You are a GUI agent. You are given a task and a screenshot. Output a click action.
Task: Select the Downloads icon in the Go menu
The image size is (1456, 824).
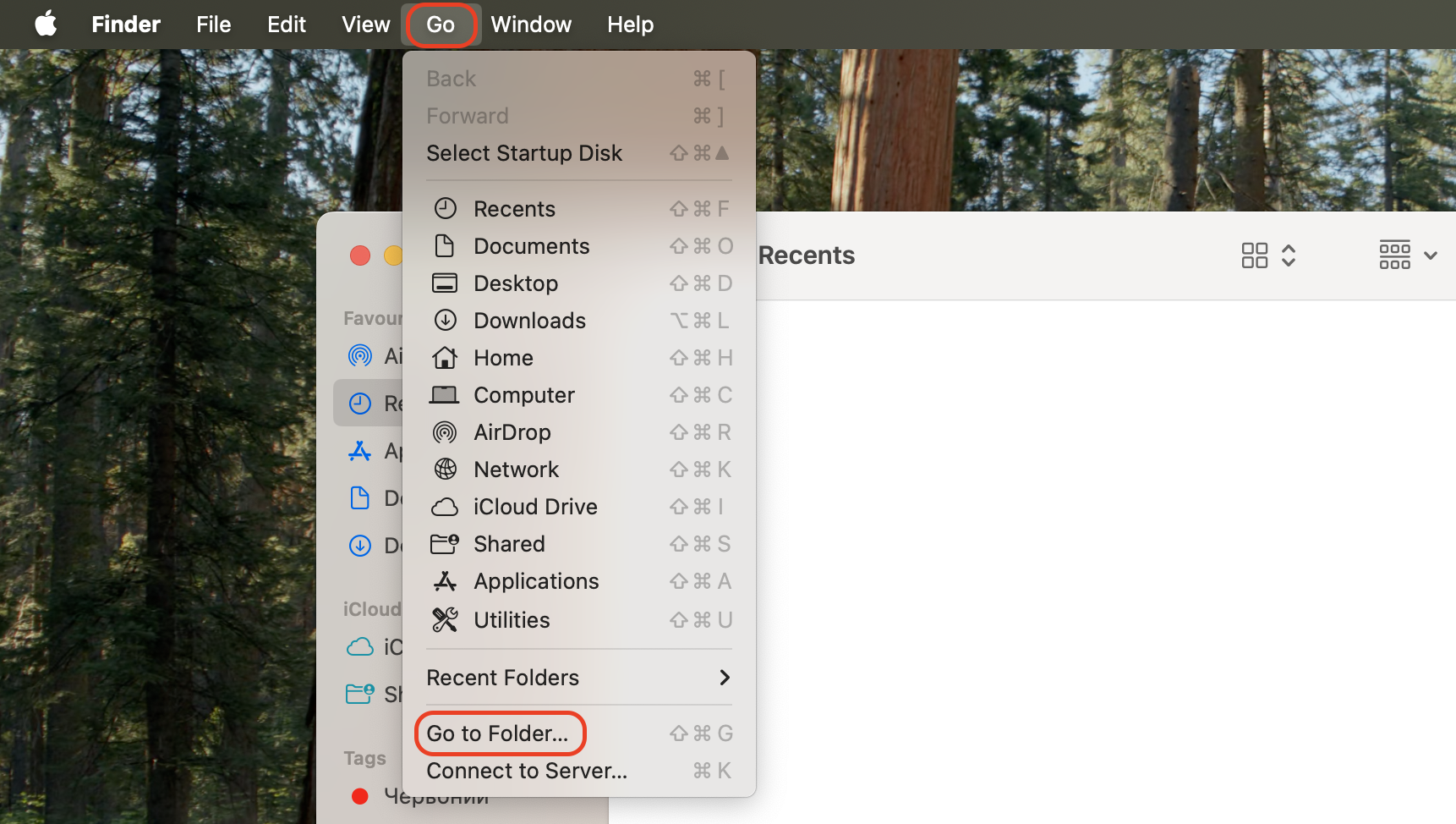coord(446,321)
